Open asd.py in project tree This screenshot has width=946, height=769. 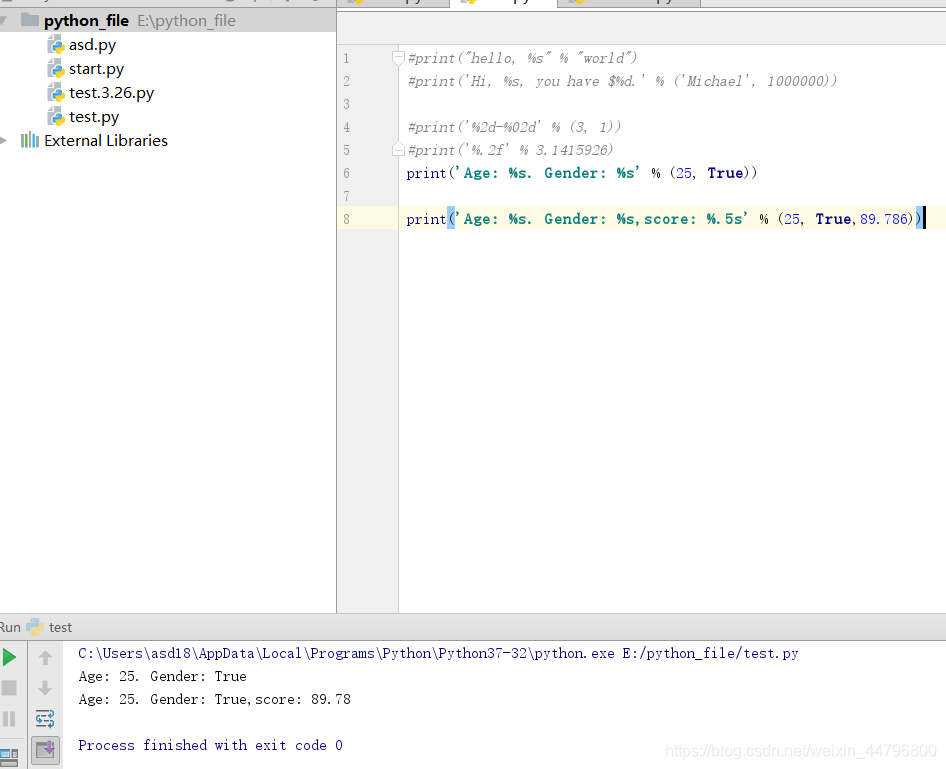coord(92,45)
